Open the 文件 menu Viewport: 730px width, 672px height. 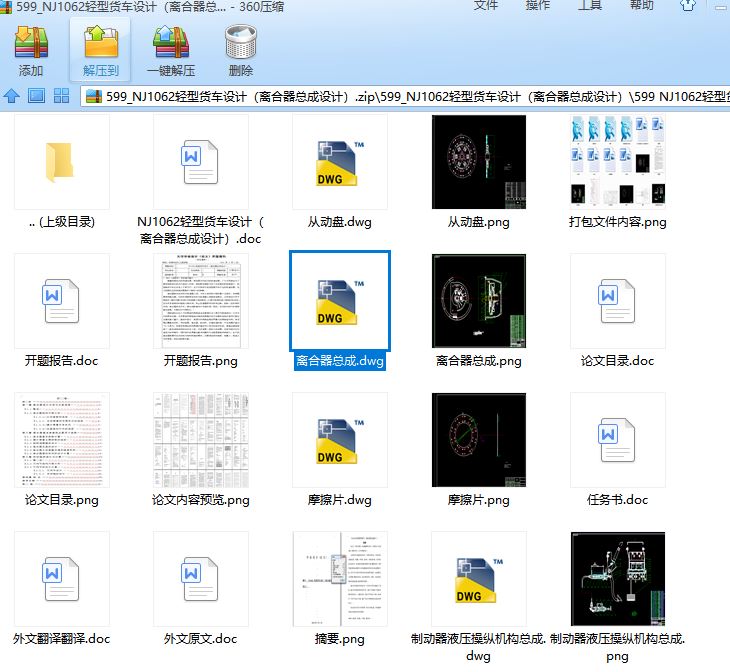485,5
